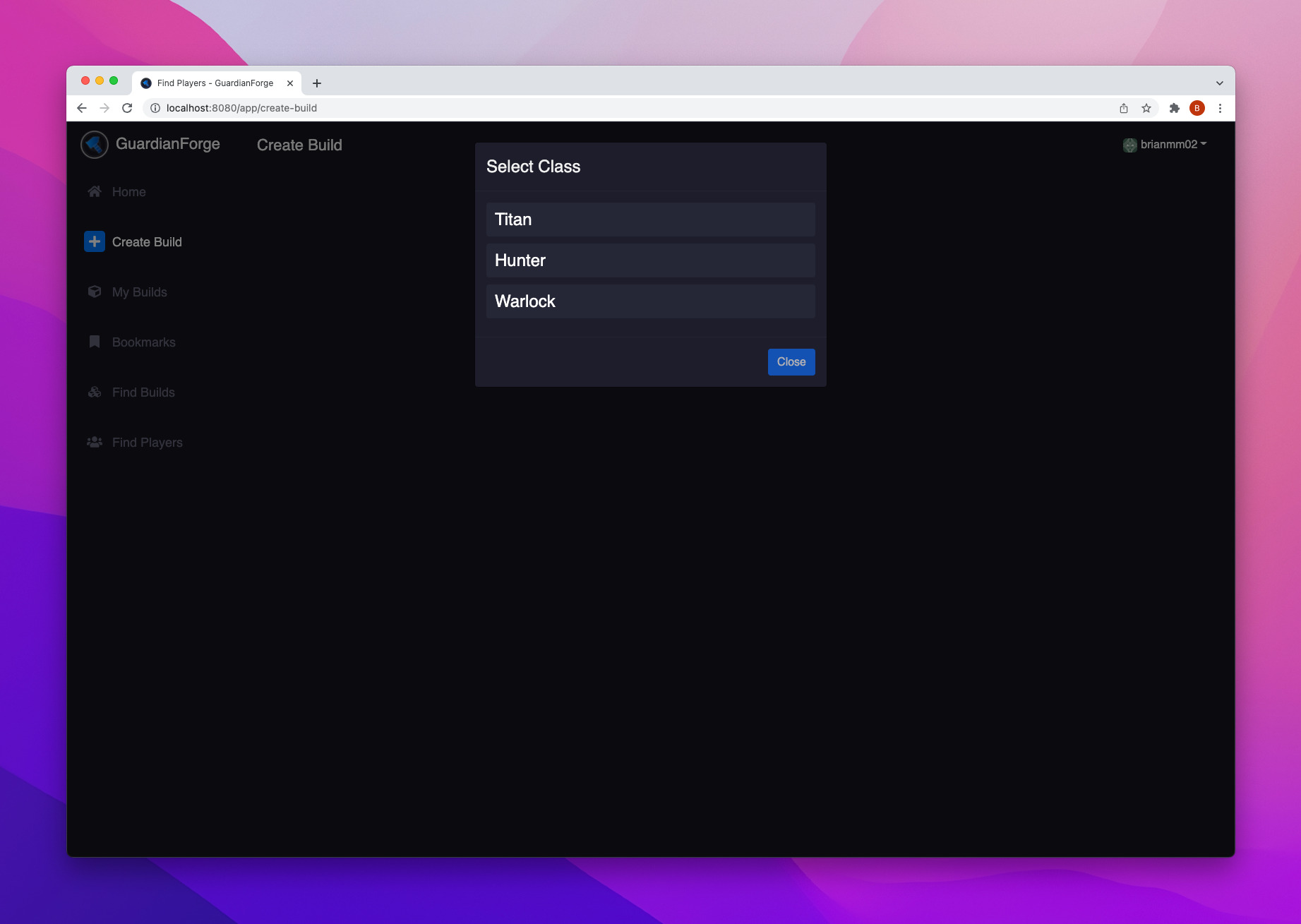Open My Builds in the sidebar
Screen dimensions: 1301x924
pos(140,292)
